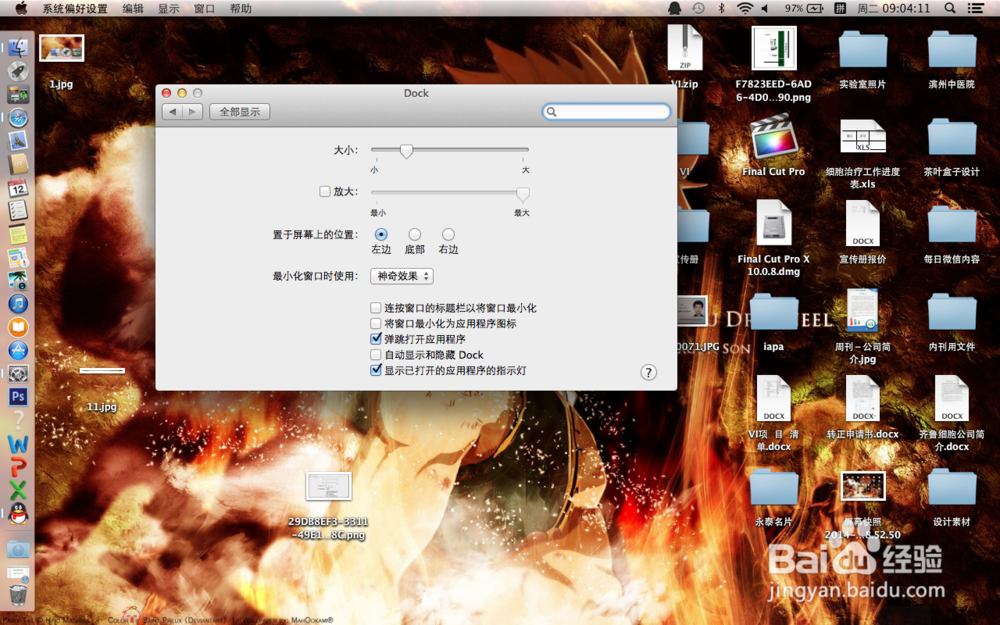This screenshot has height=625, width=1000.
Task: Check 将窗口最小化为应用程序图标 option
Action: 376,323
